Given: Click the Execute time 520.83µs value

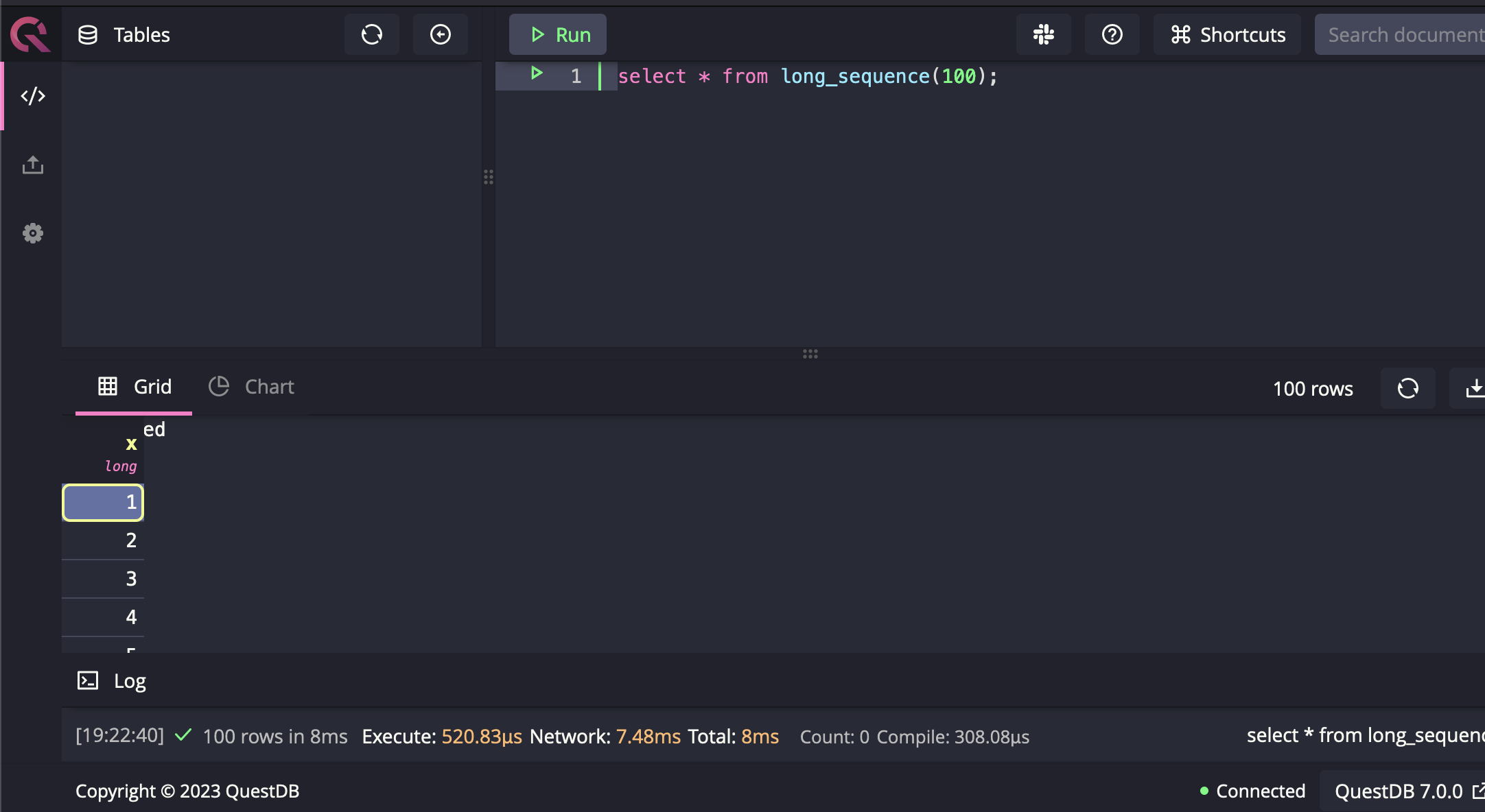Looking at the screenshot, I should point(482,737).
